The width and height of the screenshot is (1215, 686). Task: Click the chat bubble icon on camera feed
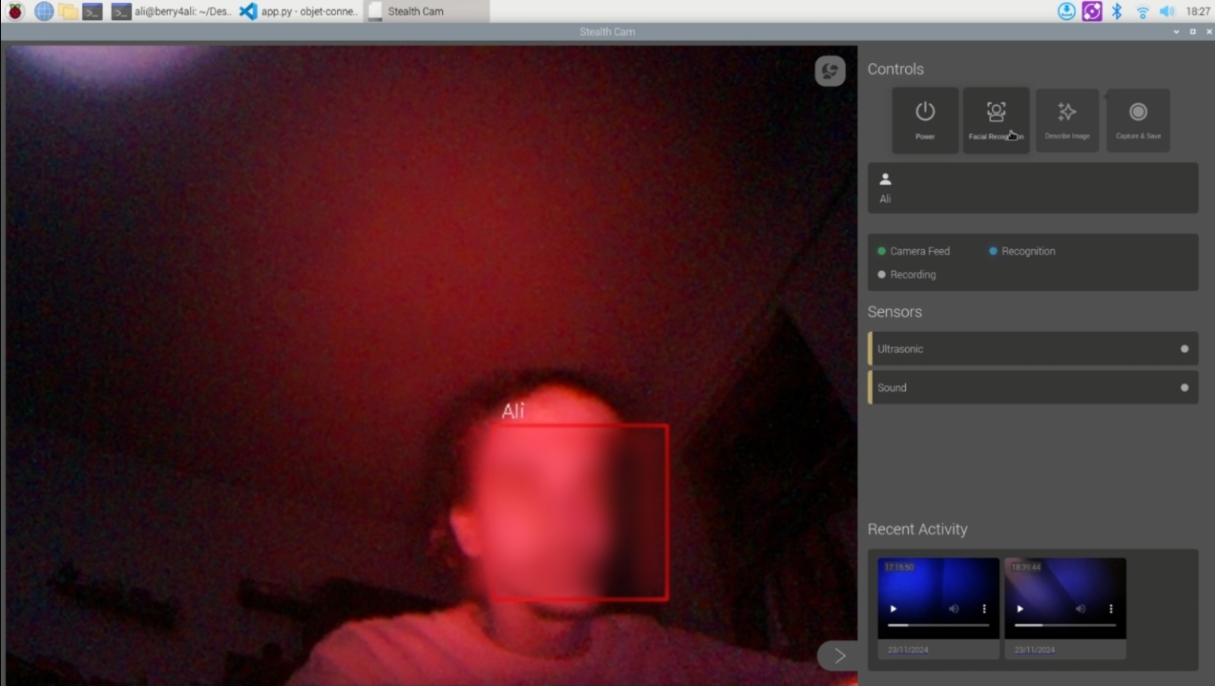tap(830, 71)
